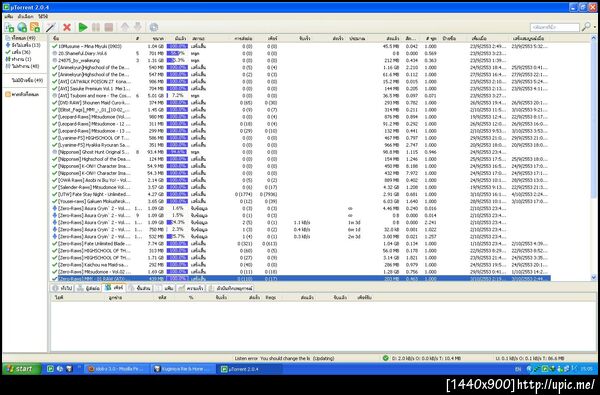Select torrent '[AVI] Tsubomi and more'
Image resolution: width=600 pixels, height=395 pixels.
[300, 96]
